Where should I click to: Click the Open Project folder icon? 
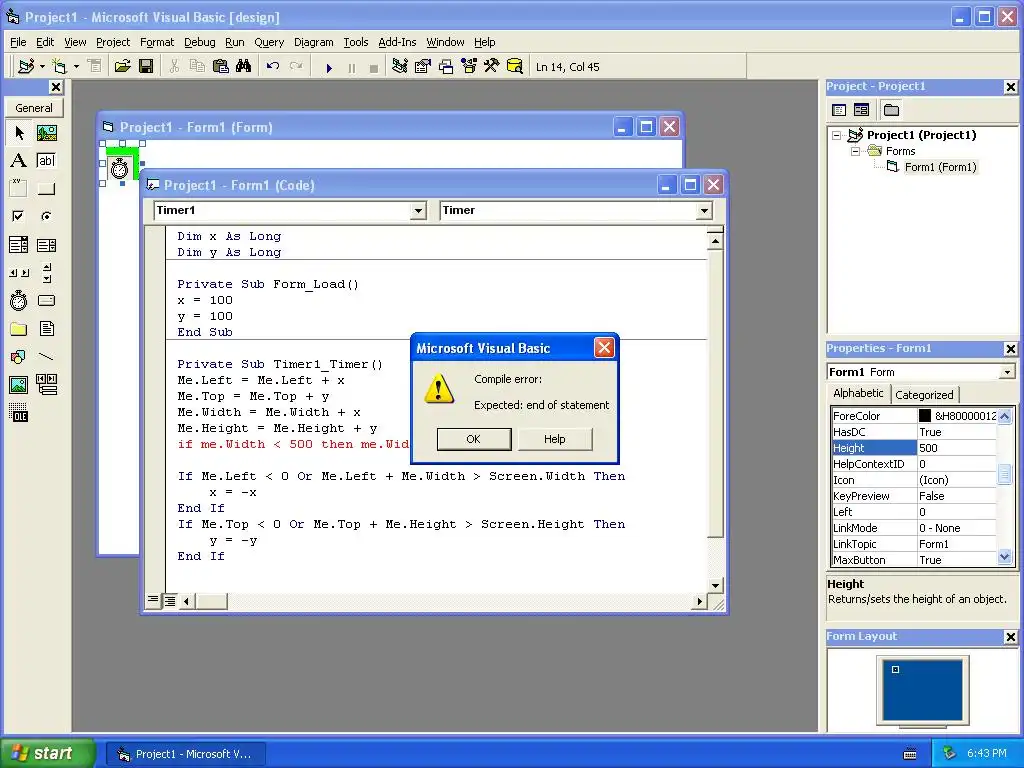122,67
